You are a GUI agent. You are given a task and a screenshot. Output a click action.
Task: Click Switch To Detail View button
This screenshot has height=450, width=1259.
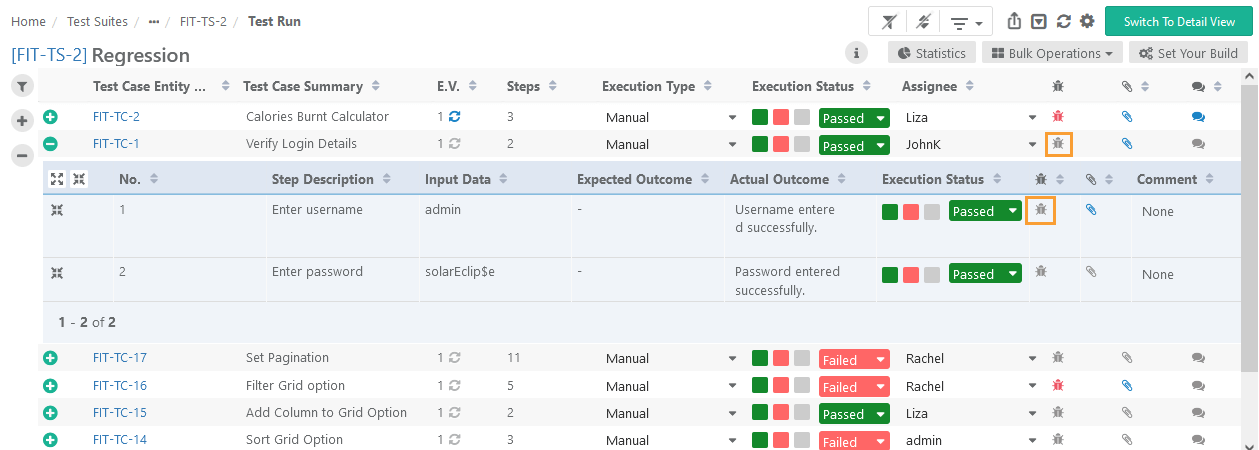[x=1178, y=22]
